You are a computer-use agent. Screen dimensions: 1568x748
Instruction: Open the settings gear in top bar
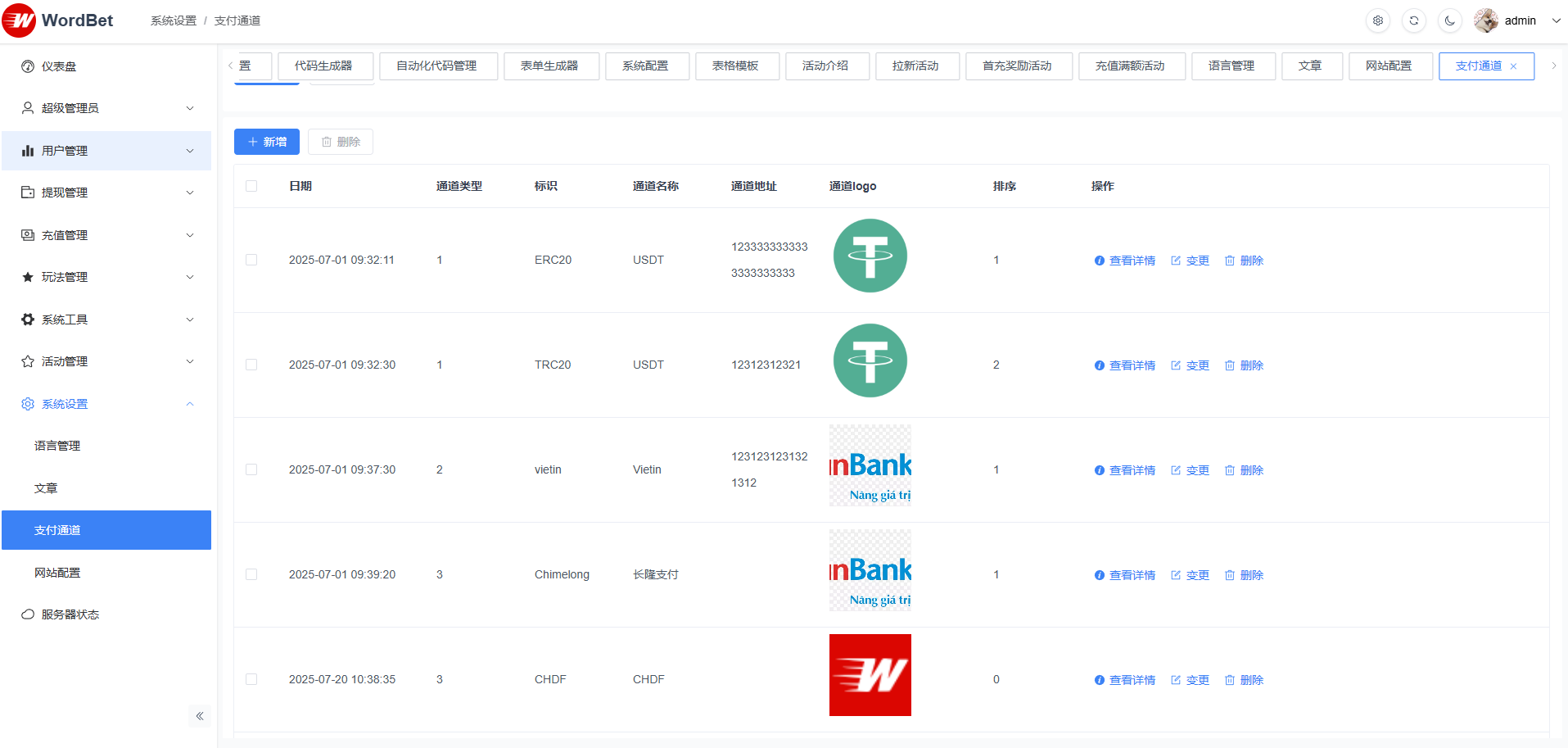[1378, 20]
